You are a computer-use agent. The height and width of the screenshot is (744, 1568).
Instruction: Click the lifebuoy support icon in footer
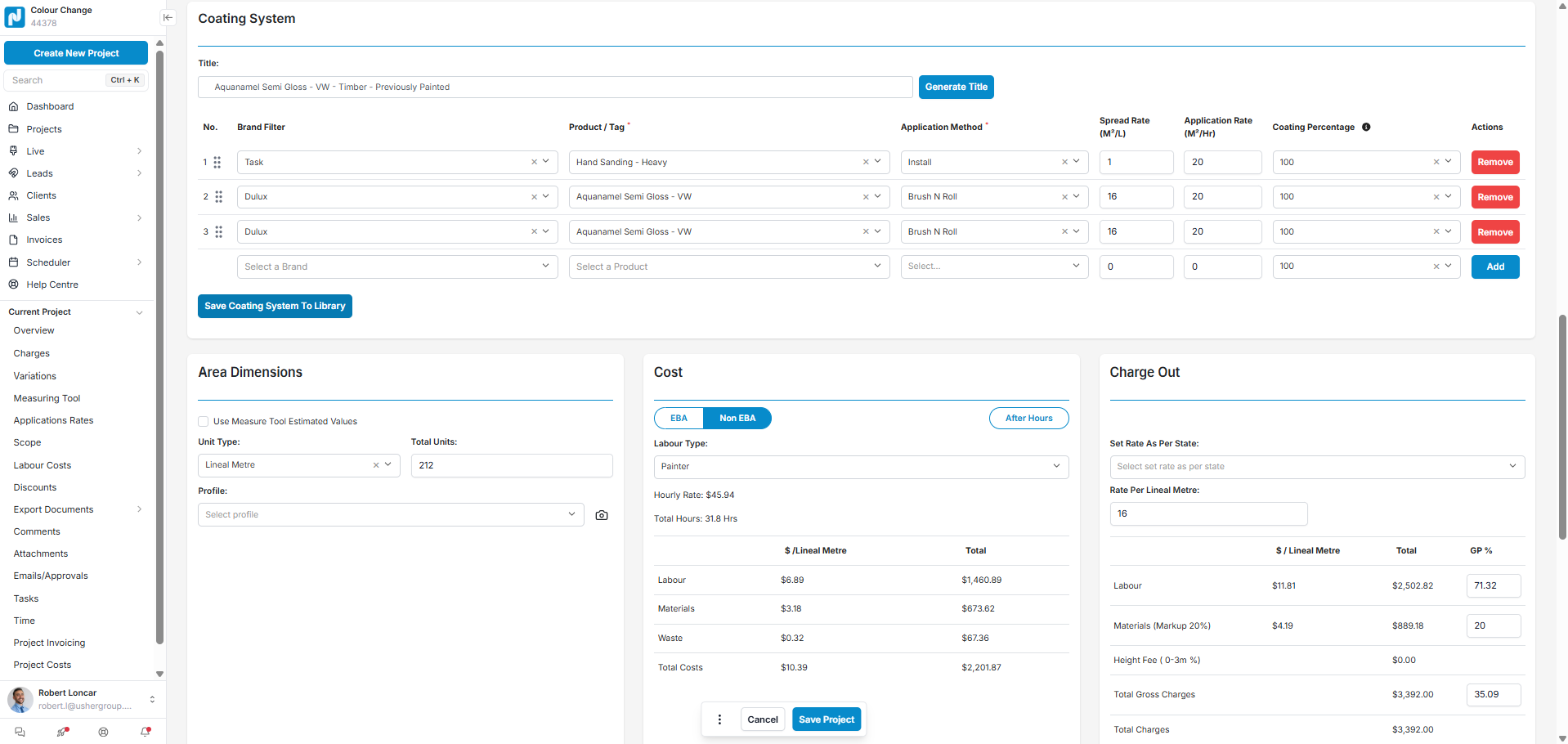coord(103,732)
